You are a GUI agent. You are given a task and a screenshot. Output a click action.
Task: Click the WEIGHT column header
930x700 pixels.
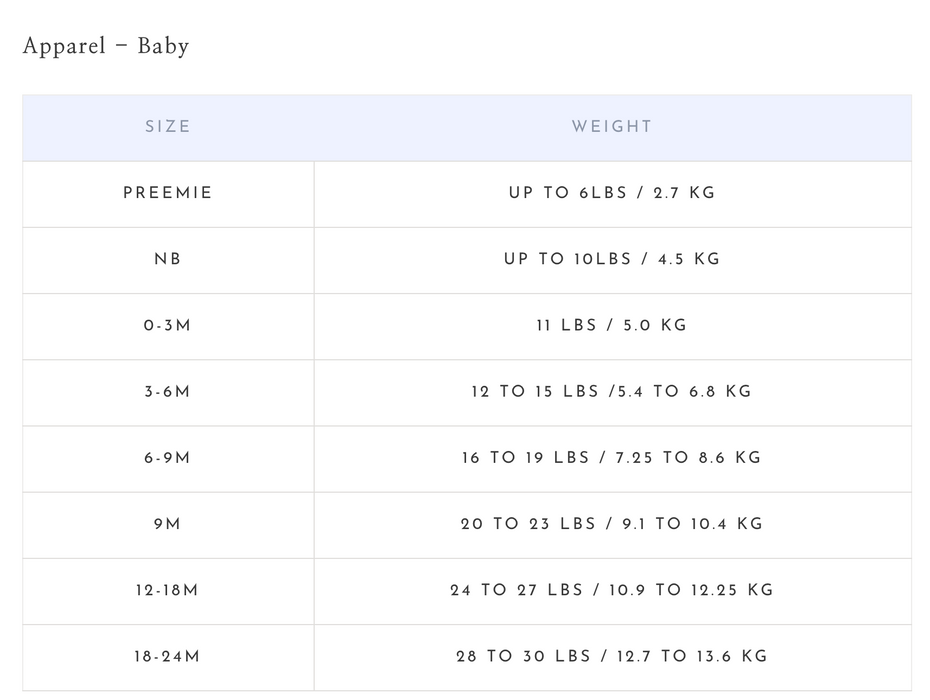point(612,127)
